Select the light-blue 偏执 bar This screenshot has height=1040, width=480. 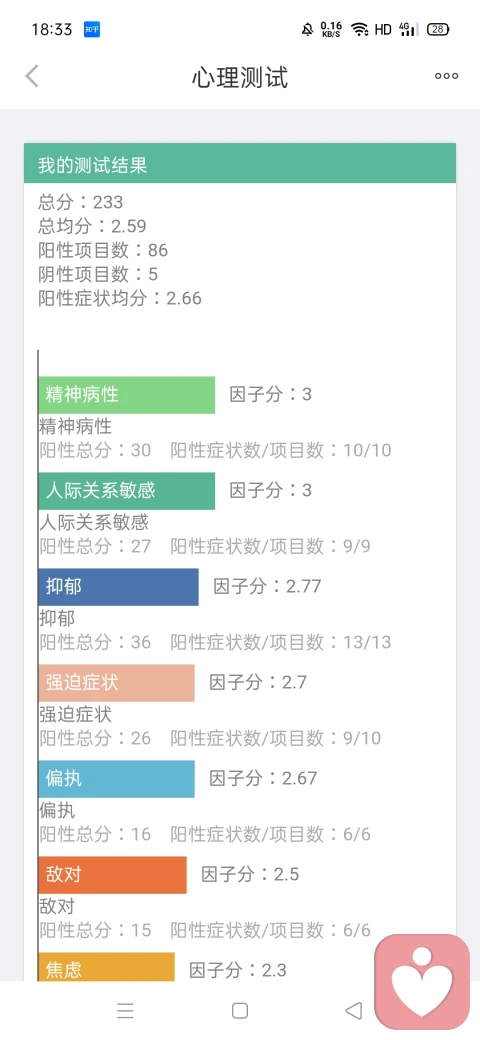117,779
